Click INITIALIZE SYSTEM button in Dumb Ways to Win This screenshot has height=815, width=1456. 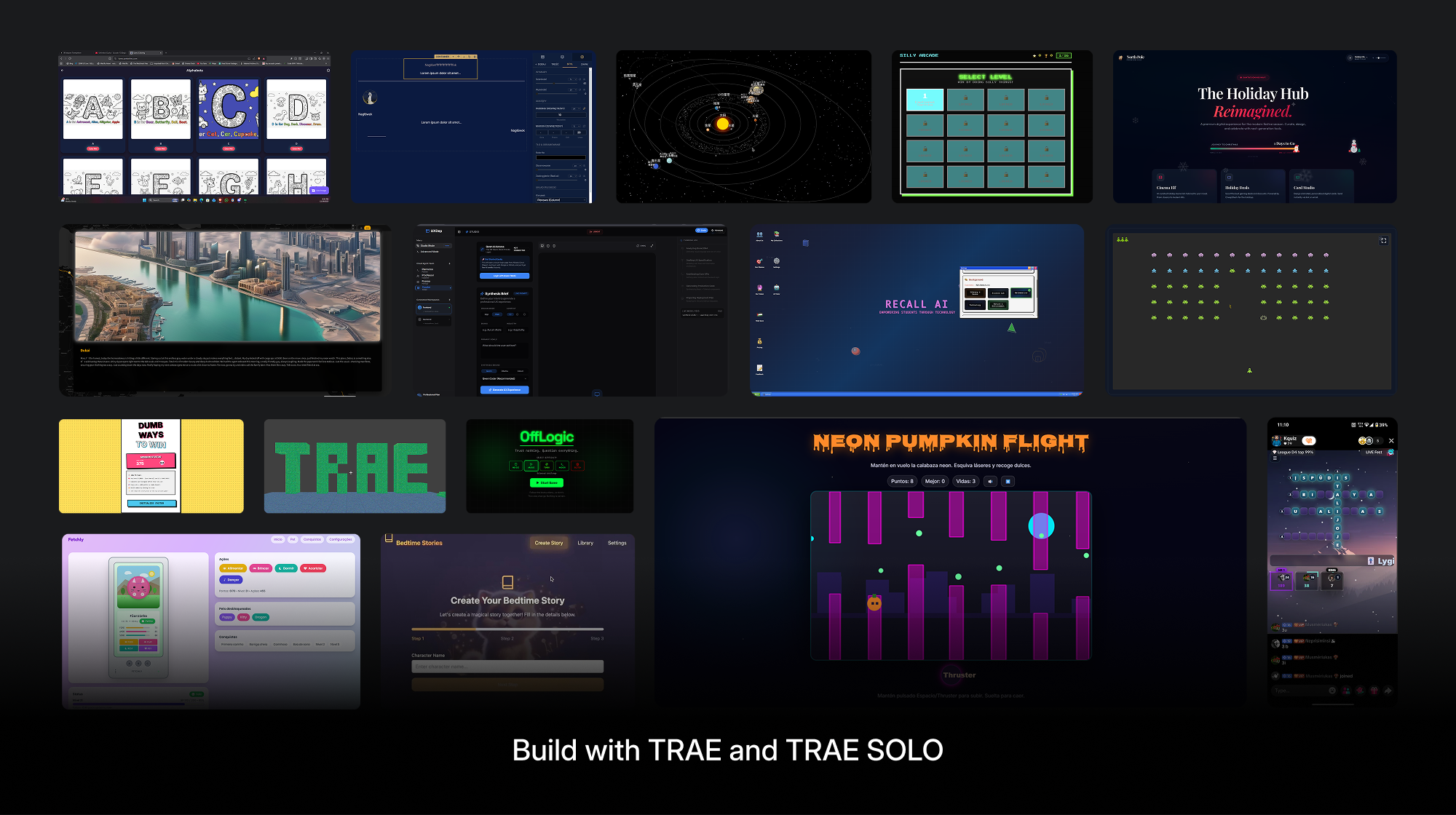coord(151,503)
